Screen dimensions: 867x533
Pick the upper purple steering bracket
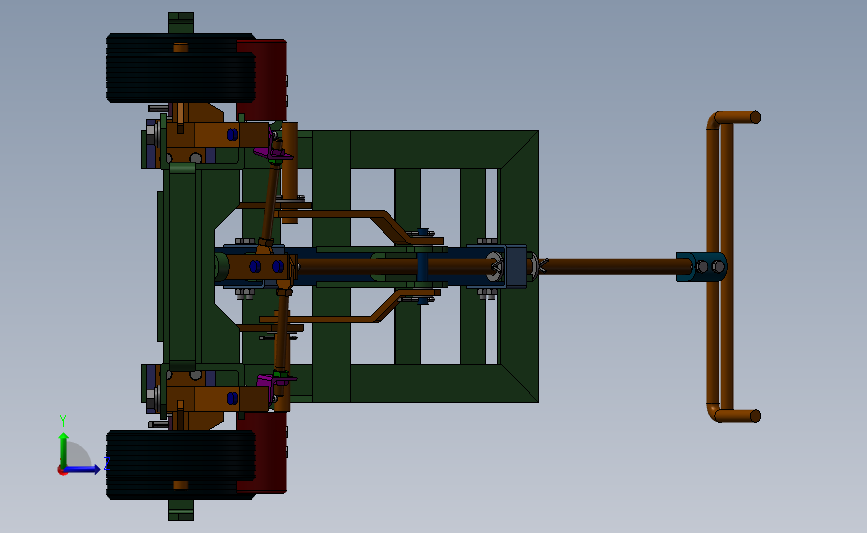[x=273, y=153]
